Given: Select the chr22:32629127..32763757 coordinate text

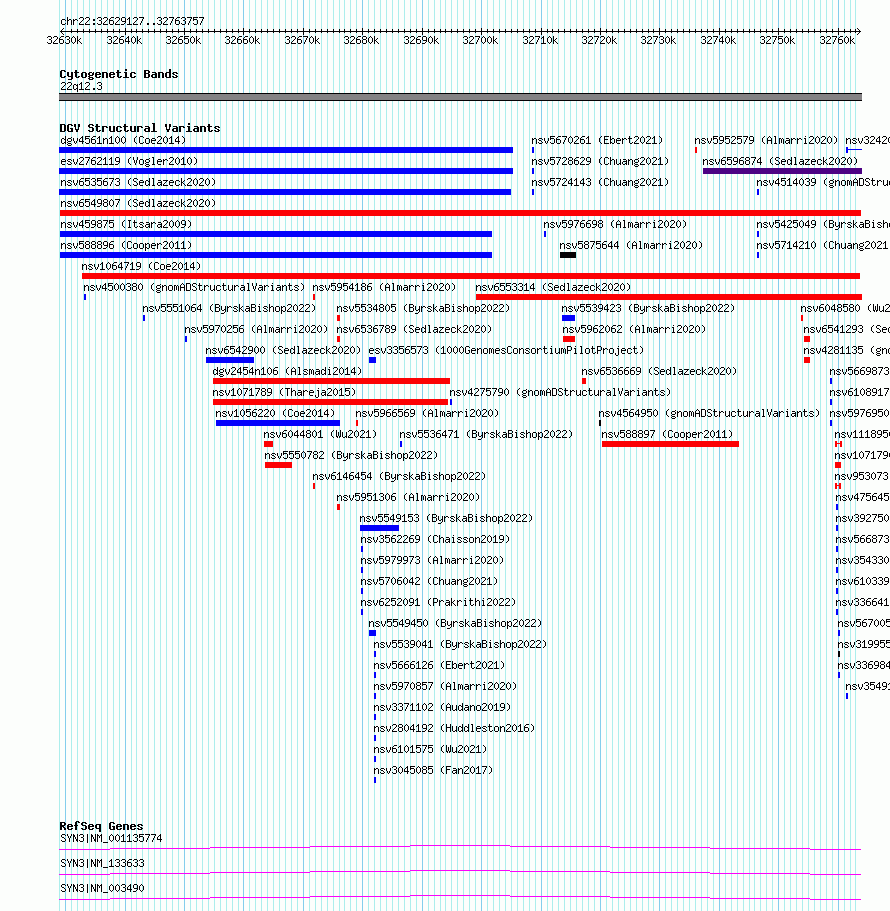Looking at the screenshot, I should click(132, 21).
